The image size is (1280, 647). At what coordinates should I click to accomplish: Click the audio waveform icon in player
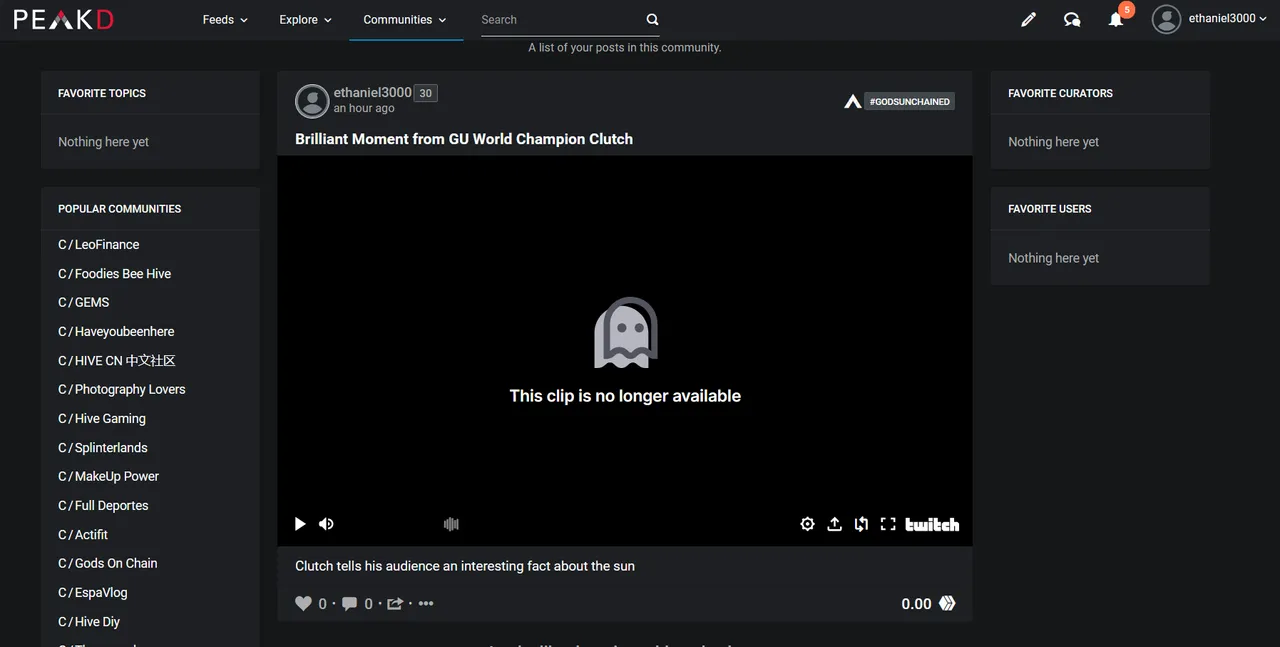[x=451, y=524]
